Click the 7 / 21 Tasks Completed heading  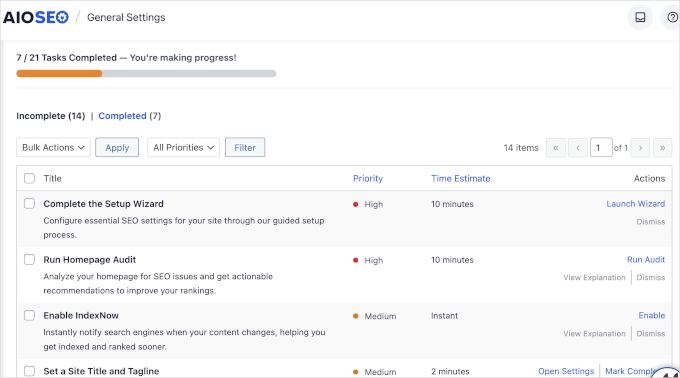click(126, 58)
